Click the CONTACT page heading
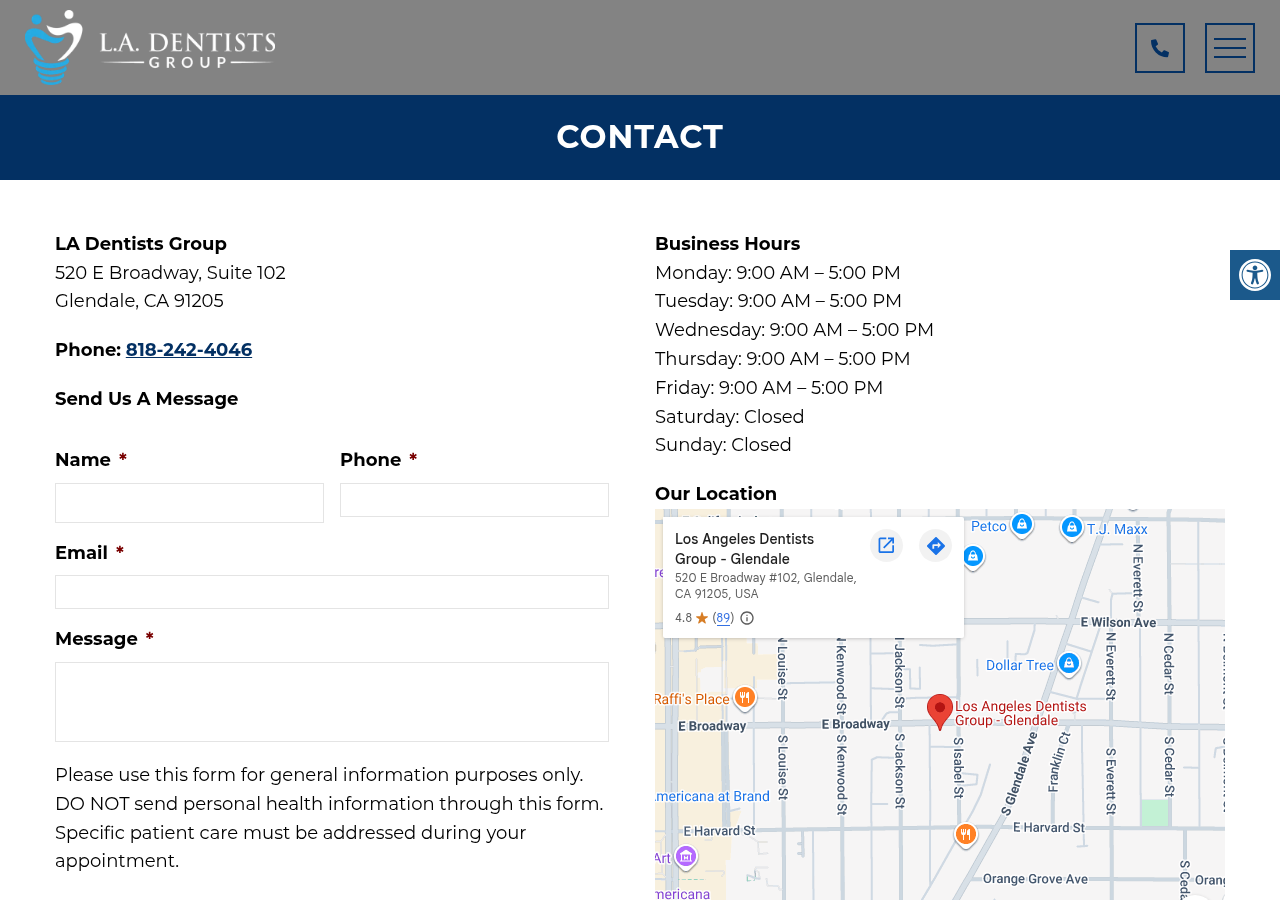This screenshot has height=900, width=1280. [x=640, y=137]
